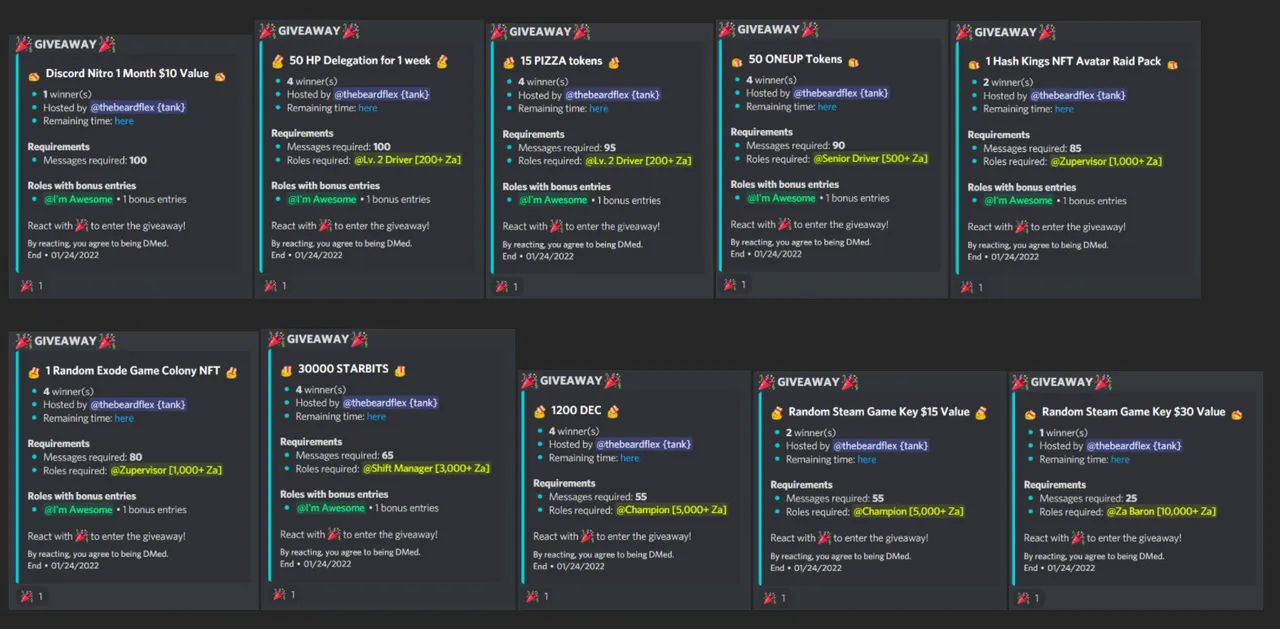1280x629 pixels.
Task: Open remaining time 'here' link in 50 ONEUP Tokens card
Action: click(x=826, y=107)
